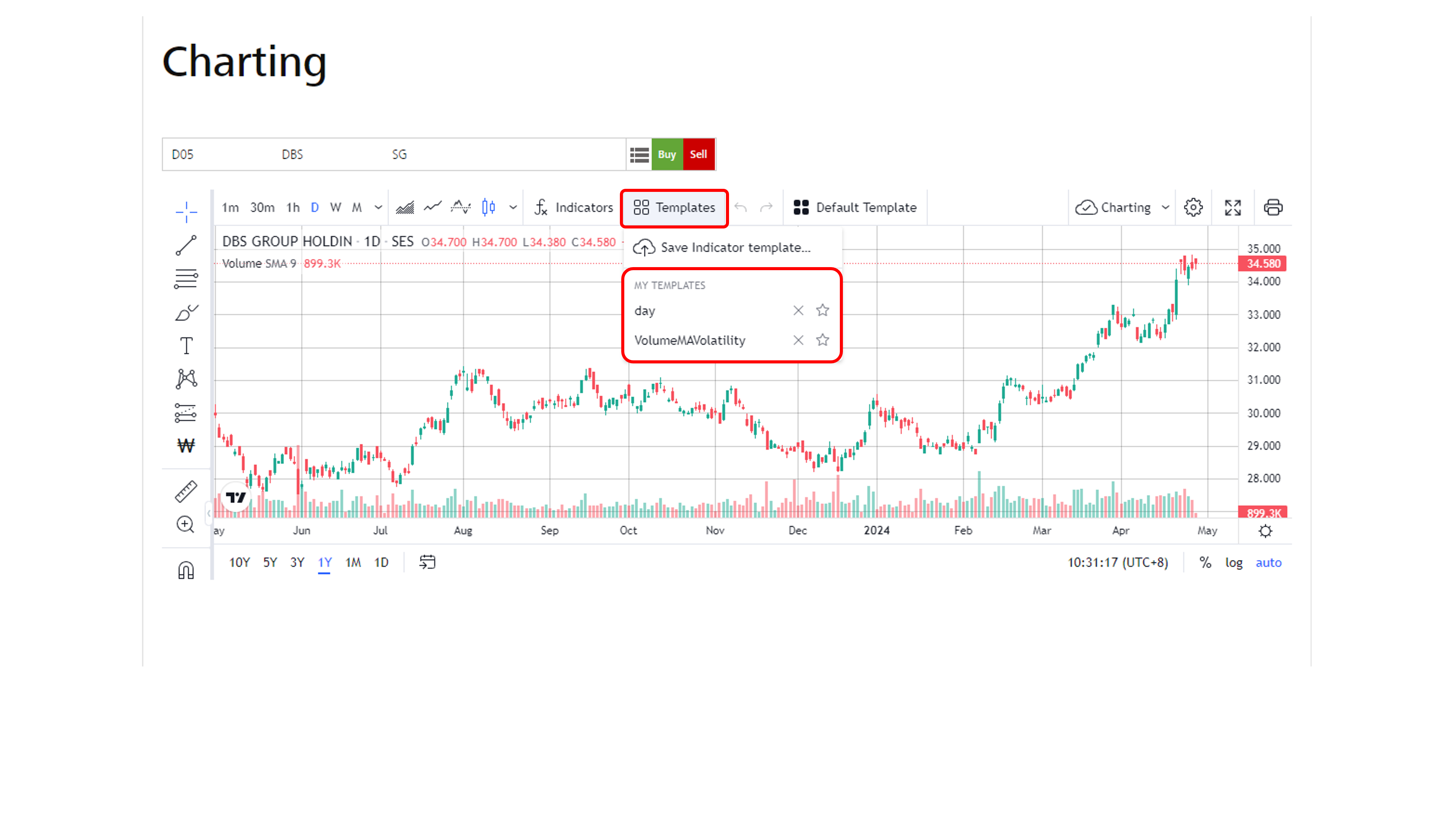
Task: Enter fullscreen mode
Action: point(1233,207)
